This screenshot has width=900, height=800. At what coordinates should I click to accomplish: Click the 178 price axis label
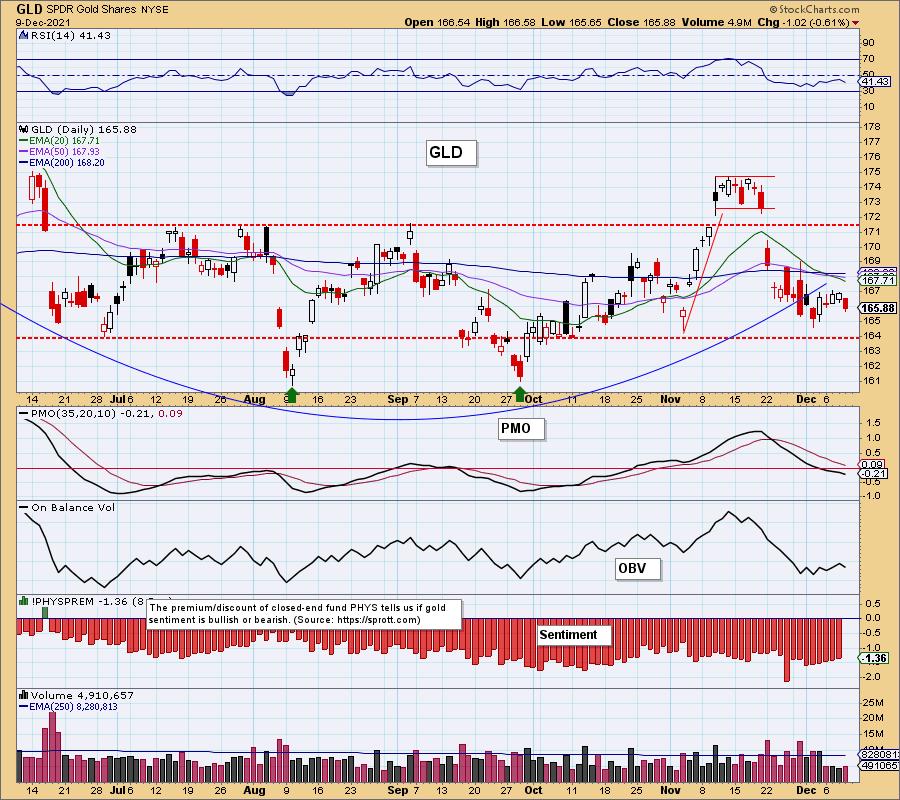pyautogui.click(x=872, y=126)
